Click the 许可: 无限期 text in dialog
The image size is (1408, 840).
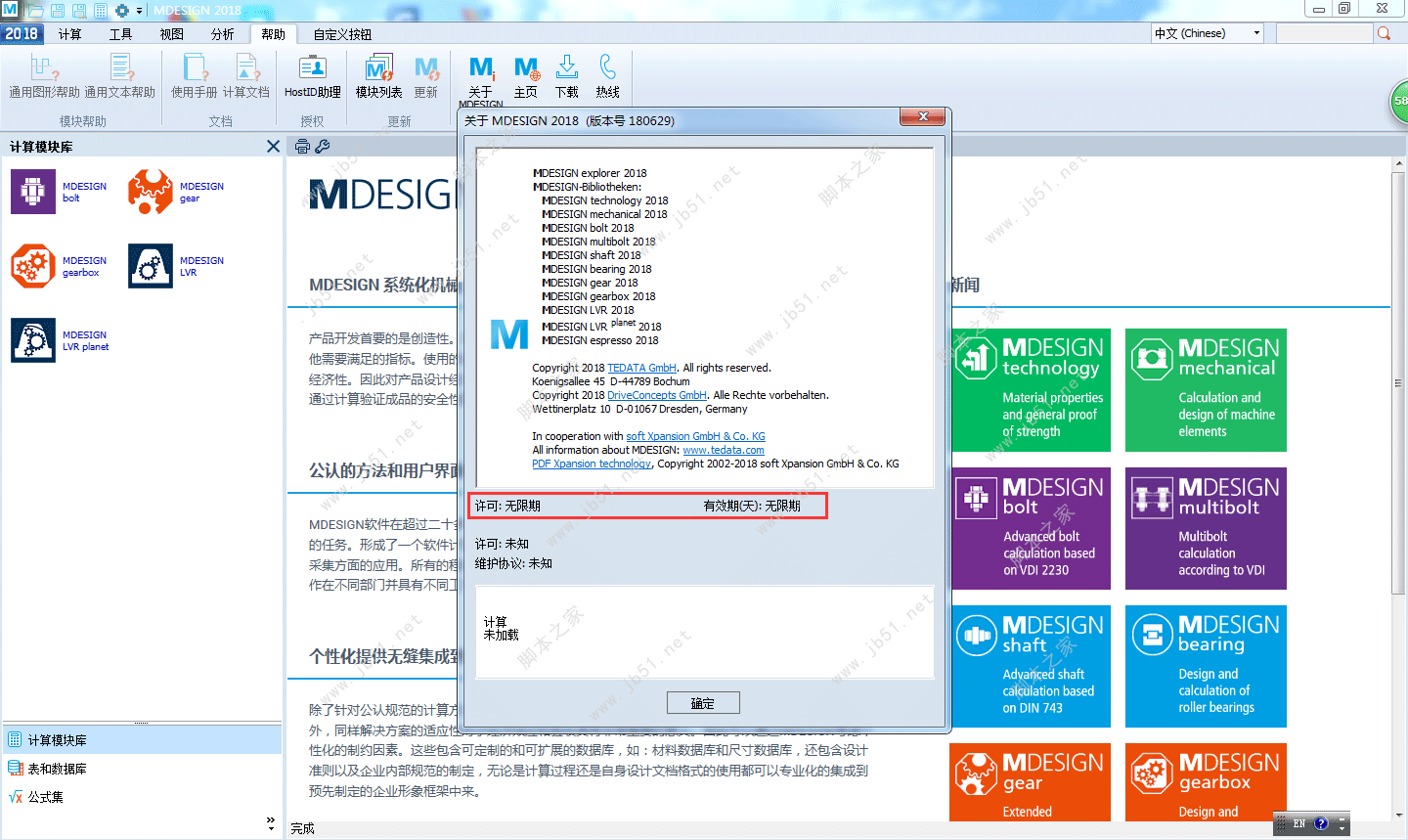pyautogui.click(x=507, y=507)
